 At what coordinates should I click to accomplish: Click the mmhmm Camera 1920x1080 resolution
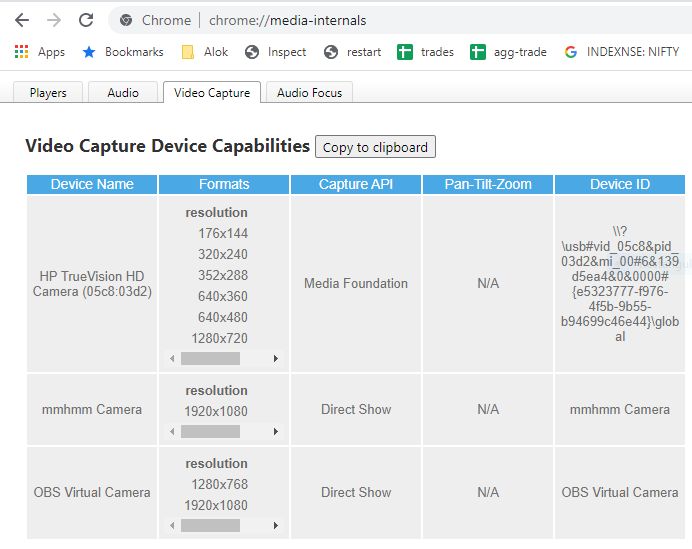click(x=216, y=411)
